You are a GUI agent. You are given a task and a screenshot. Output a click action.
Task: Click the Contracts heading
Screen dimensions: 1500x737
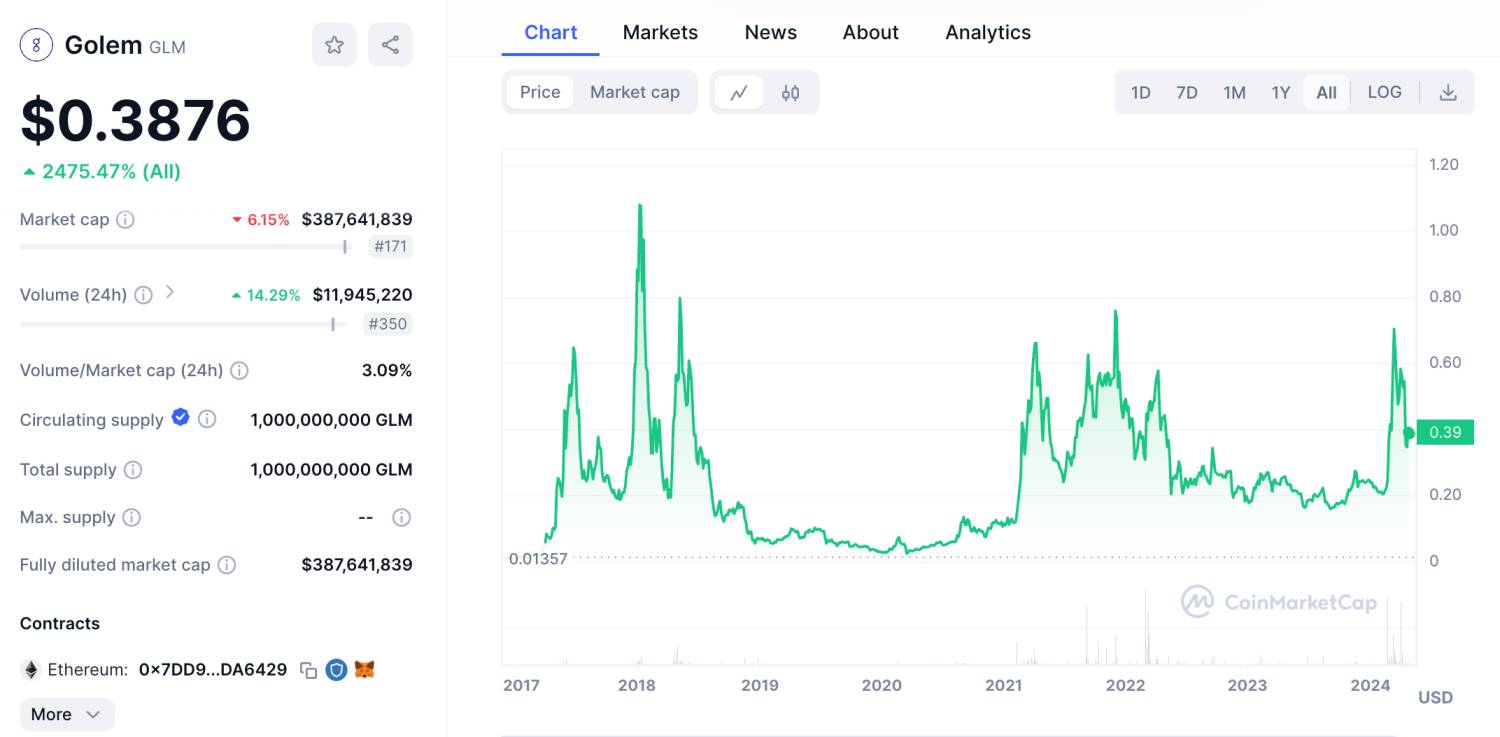click(60, 623)
